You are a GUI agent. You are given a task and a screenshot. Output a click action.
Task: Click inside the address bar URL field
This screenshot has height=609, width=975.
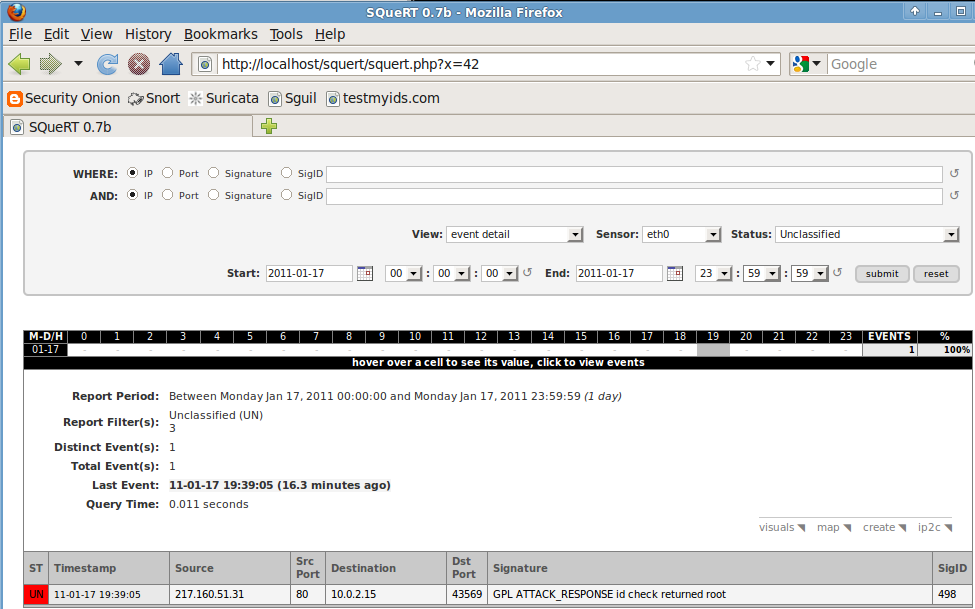[450, 63]
